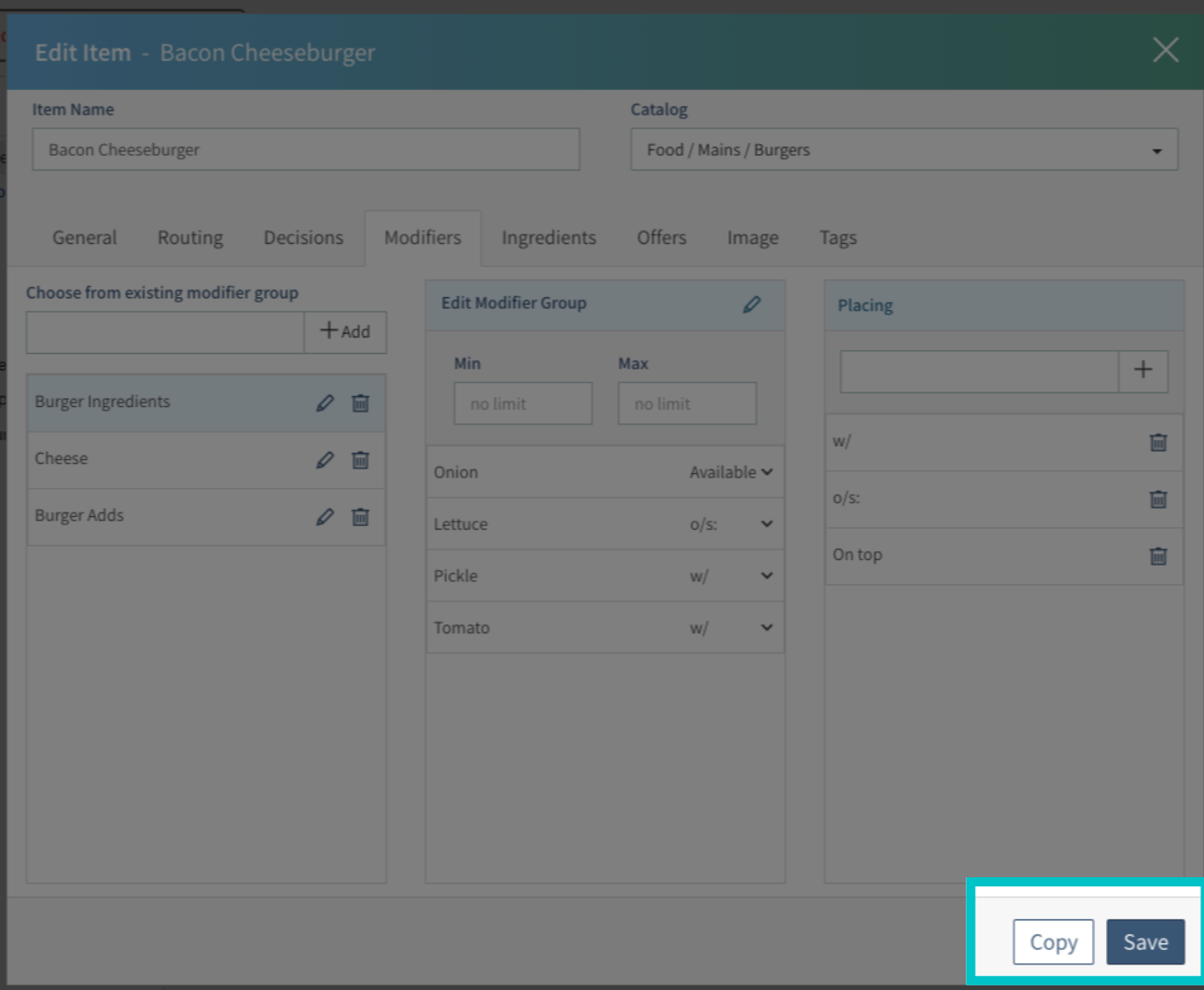Expand the Tomato placement dropdown
This screenshot has height=990, width=1204.
pos(765,627)
